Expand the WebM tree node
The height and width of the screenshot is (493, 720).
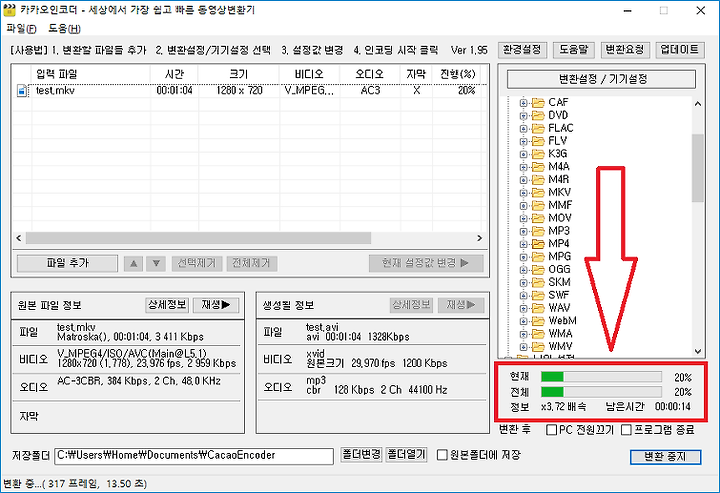tap(523, 321)
